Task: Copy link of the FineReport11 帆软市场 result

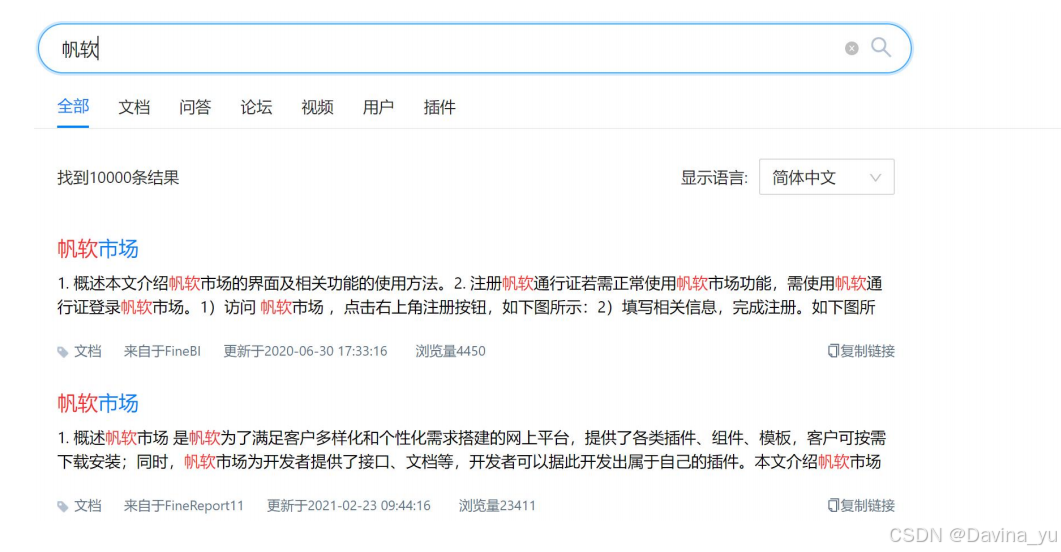Action: coord(861,505)
